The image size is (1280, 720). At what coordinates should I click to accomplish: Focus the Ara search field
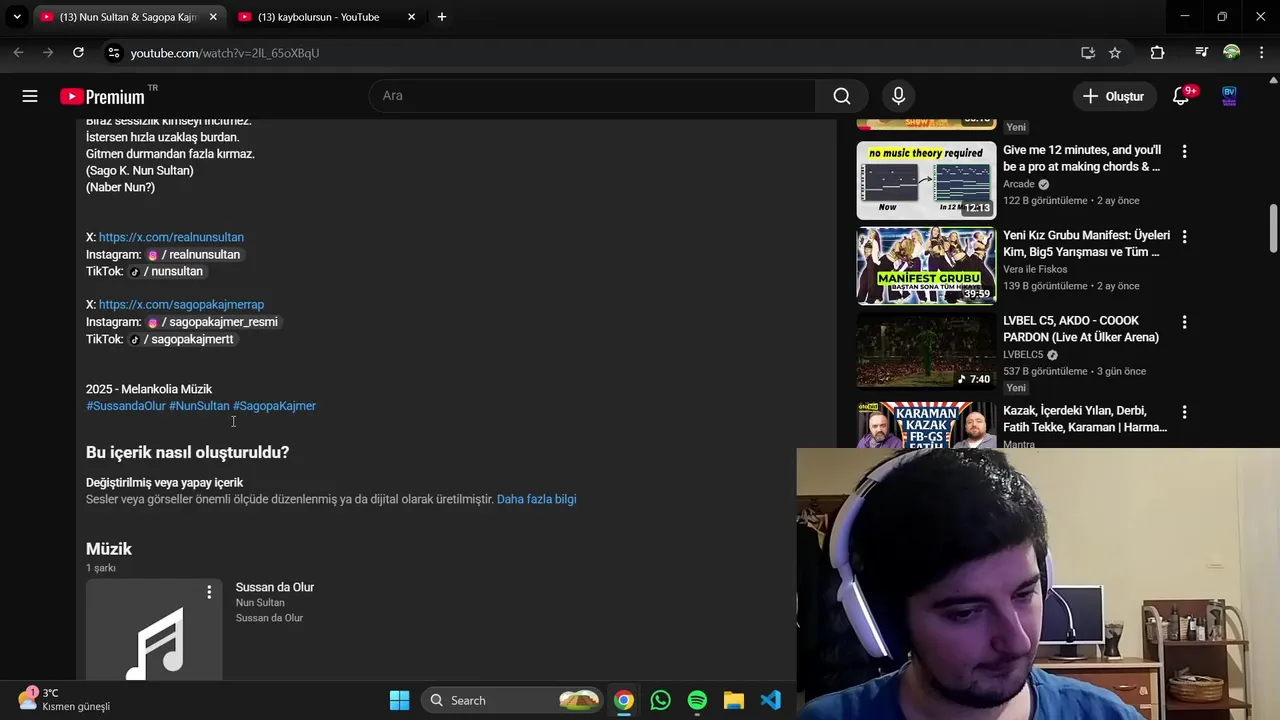592,96
